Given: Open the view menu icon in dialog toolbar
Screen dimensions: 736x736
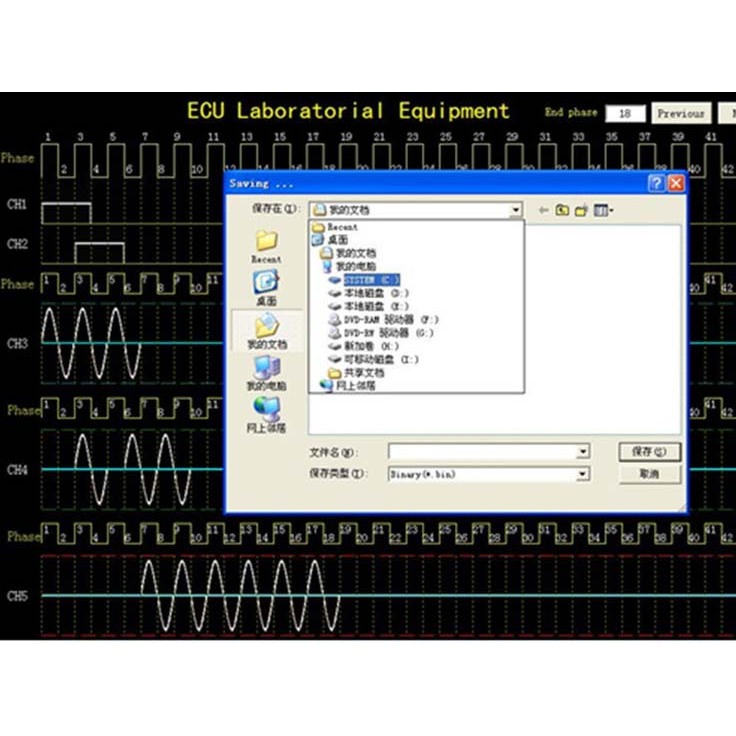Looking at the screenshot, I should [x=602, y=210].
